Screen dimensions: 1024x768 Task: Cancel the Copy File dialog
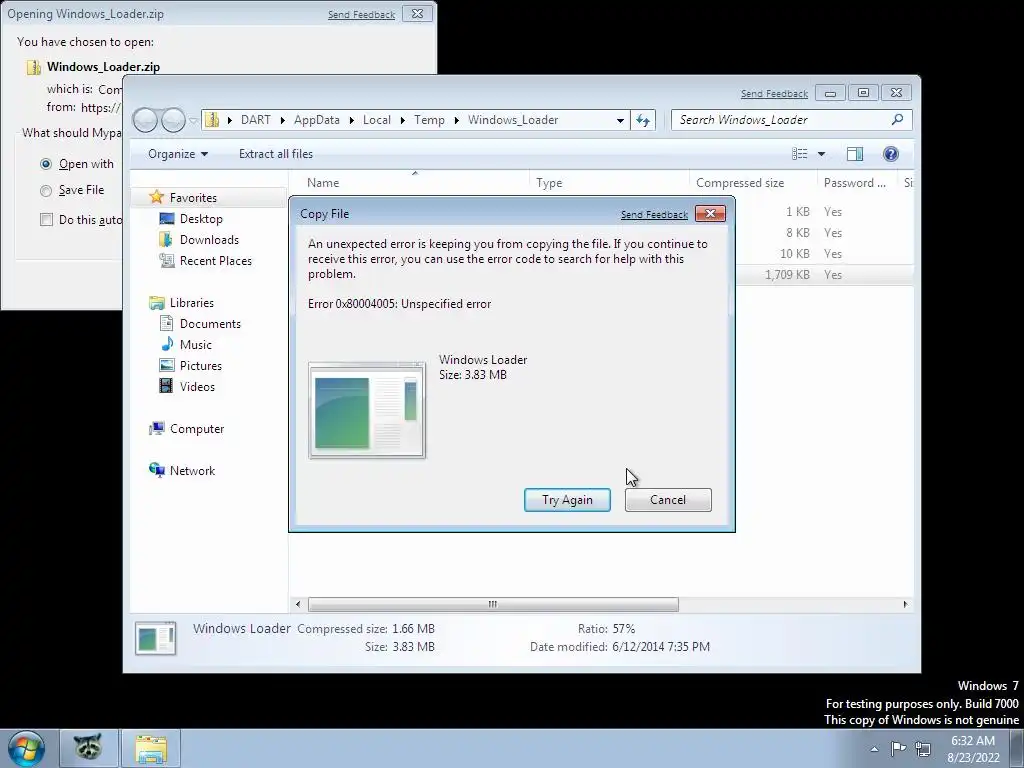pos(668,500)
